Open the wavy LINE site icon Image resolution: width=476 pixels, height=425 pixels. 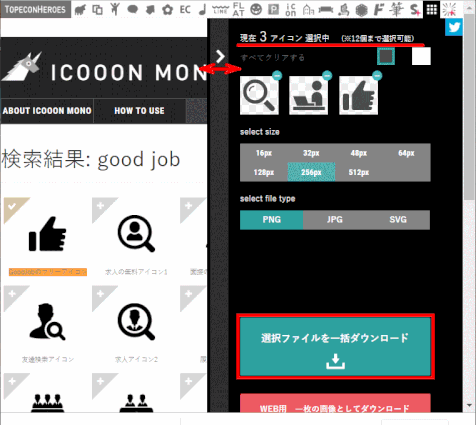pos(220,10)
